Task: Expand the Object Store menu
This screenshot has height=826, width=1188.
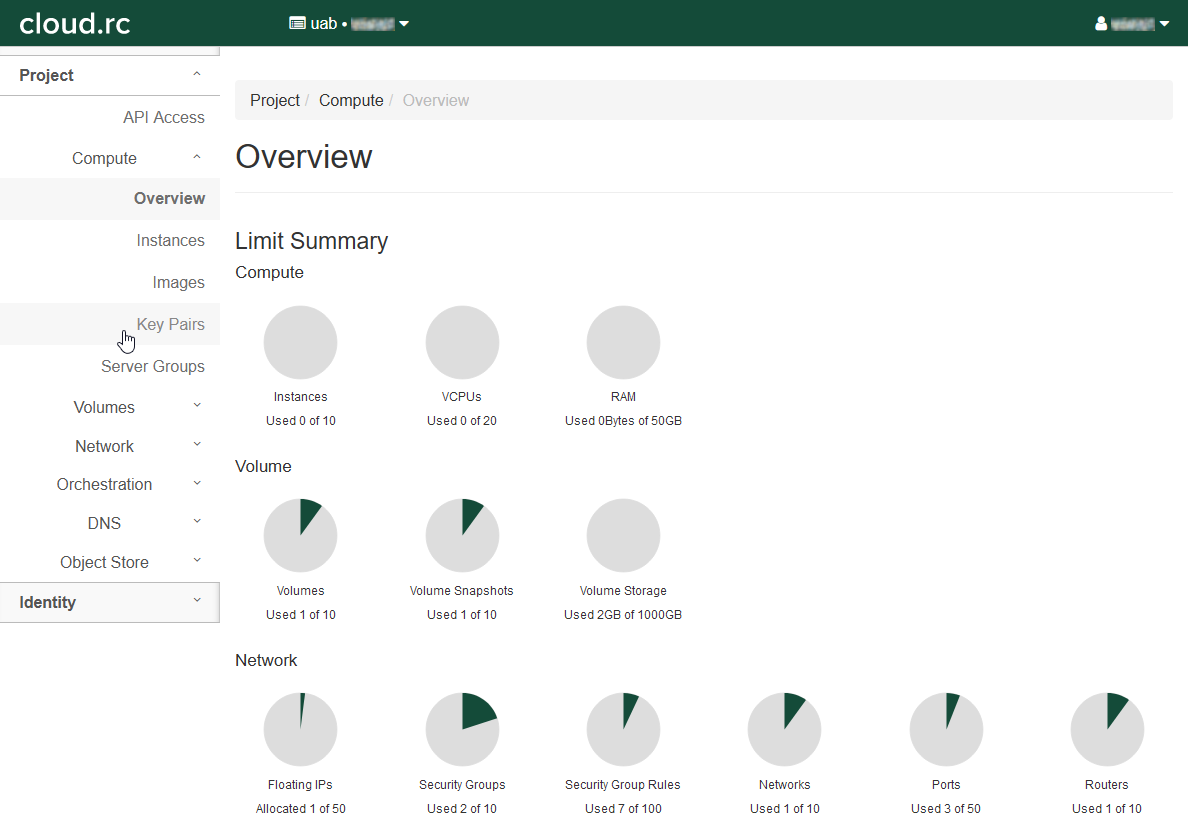Action: [x=105, y=563]
